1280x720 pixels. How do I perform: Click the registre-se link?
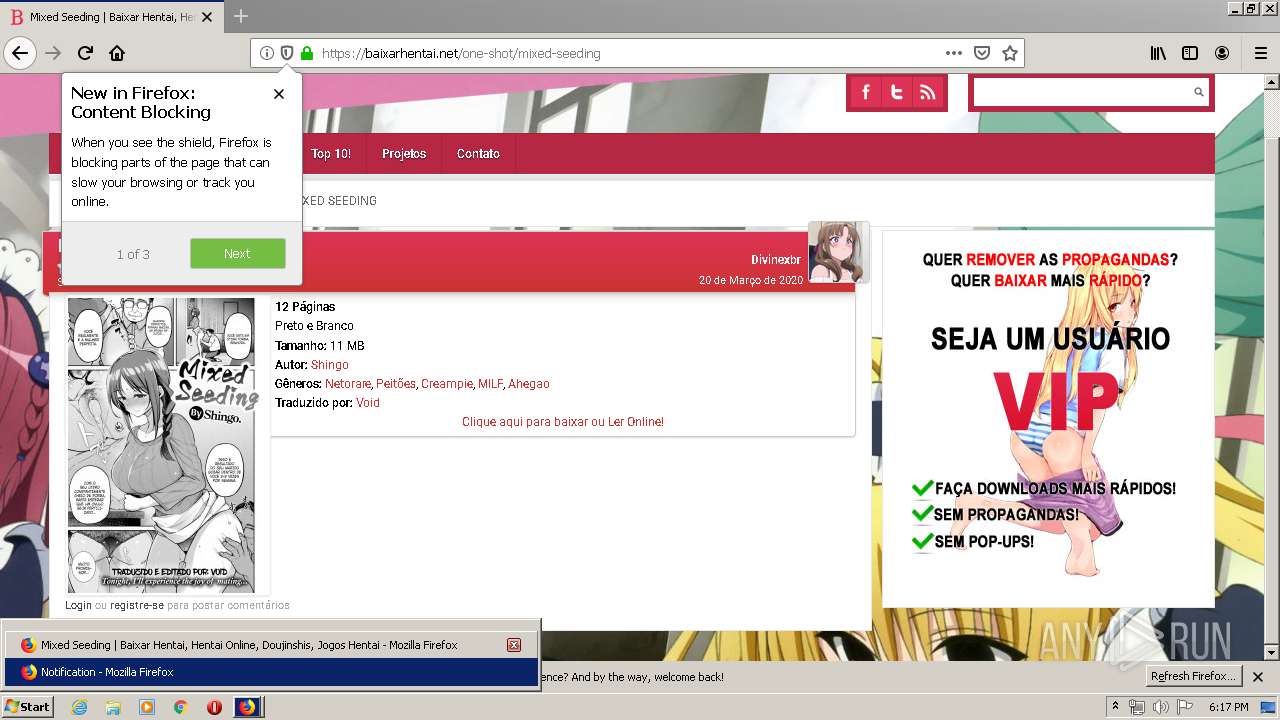pos(137,605)
